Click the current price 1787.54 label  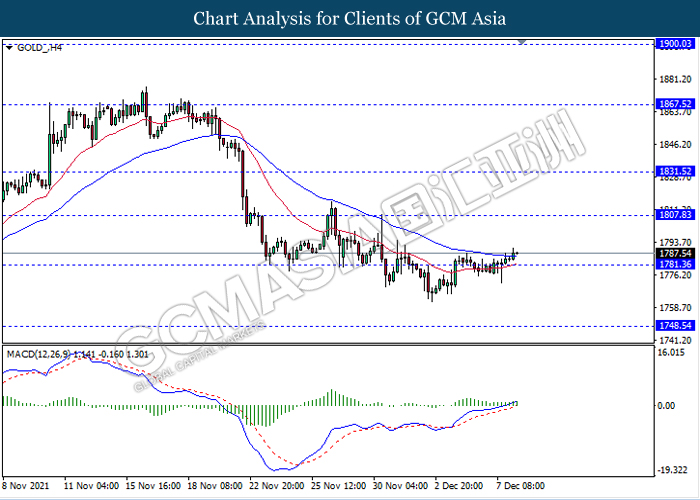pos(675,254)
